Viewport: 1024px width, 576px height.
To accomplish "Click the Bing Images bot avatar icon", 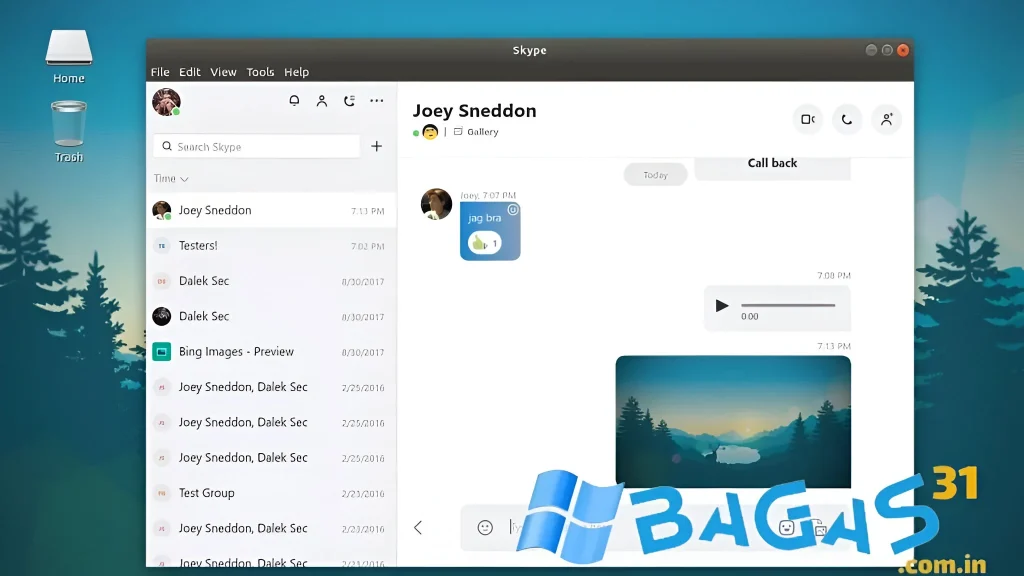I will [161, 351].
